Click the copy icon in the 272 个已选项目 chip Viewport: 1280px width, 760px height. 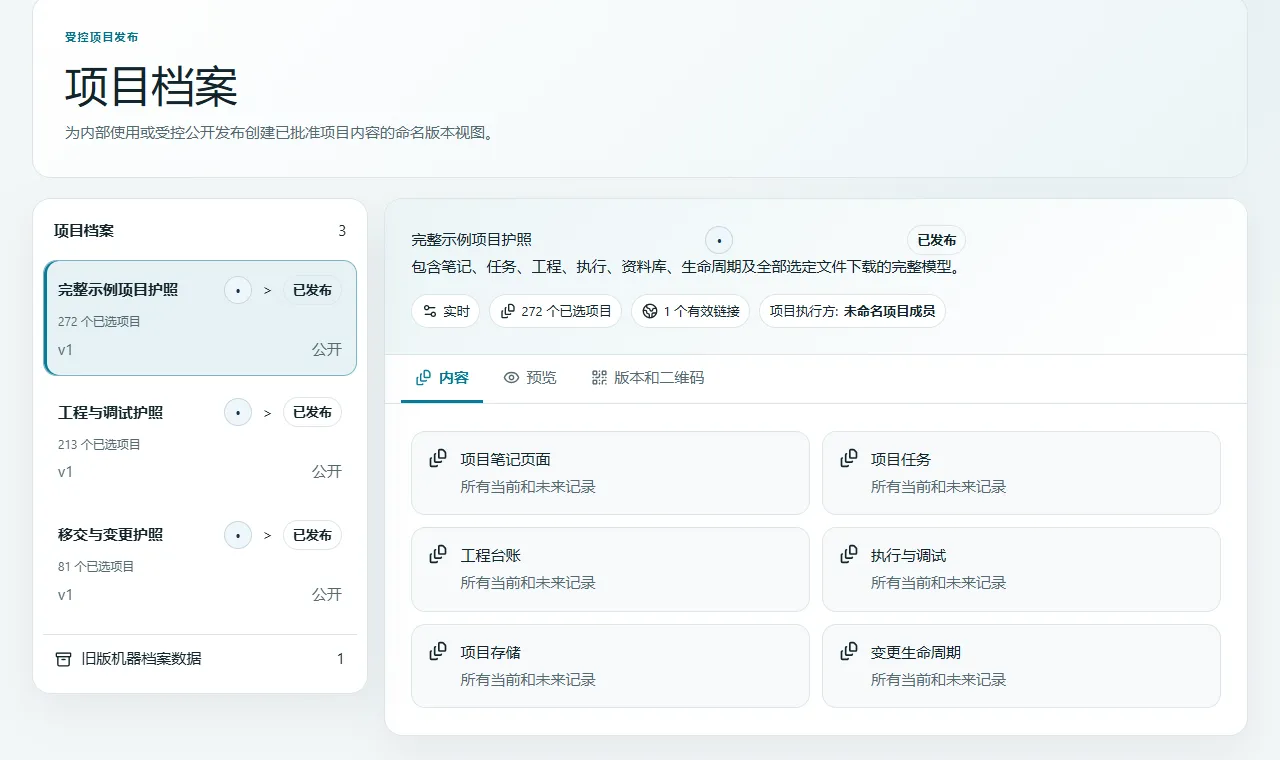tap(508, 311)
